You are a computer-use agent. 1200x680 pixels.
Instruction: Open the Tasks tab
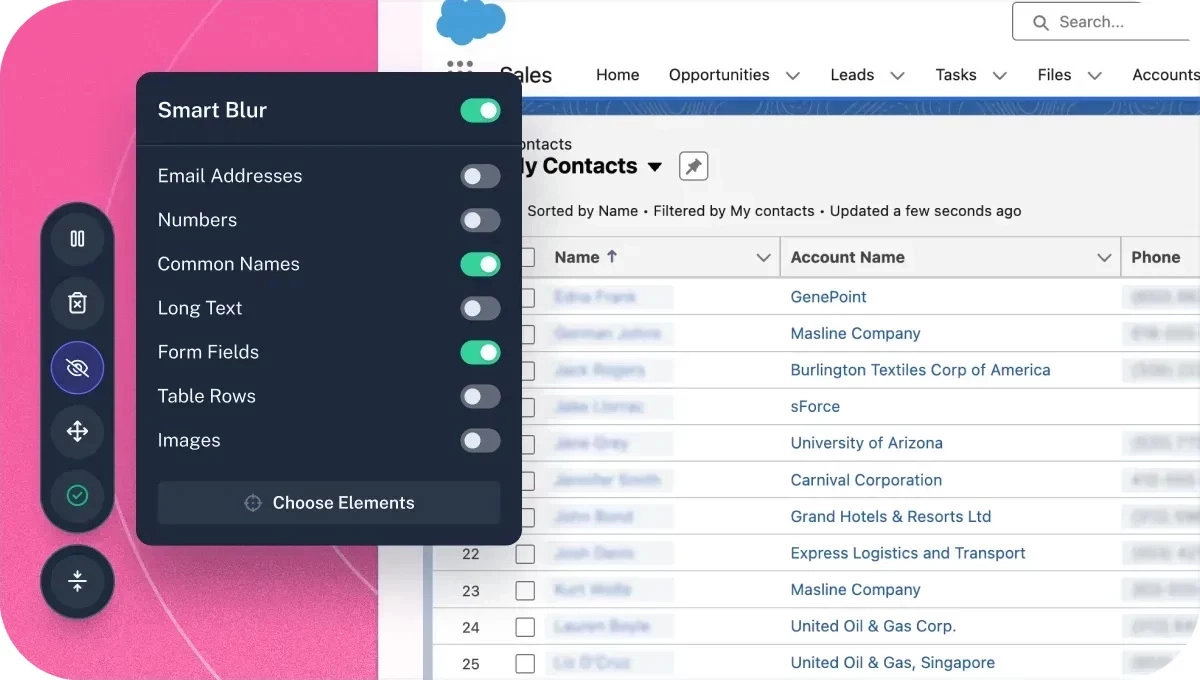click(956, 75)
